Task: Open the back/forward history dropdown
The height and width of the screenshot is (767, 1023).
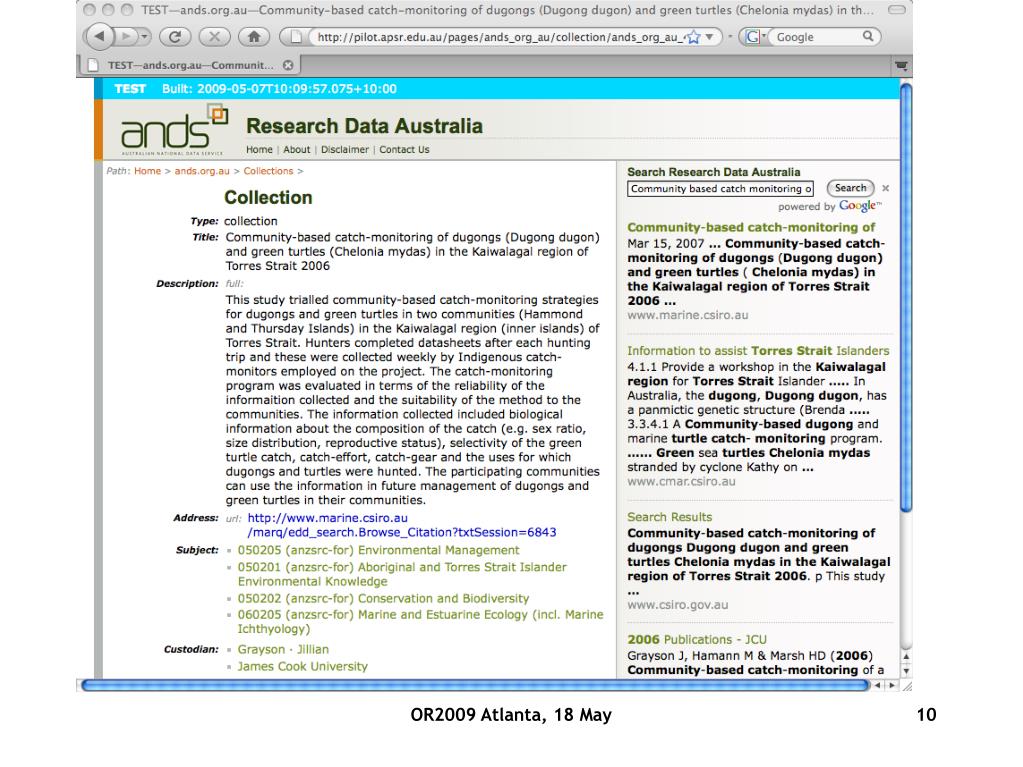Action: point(145,37)
